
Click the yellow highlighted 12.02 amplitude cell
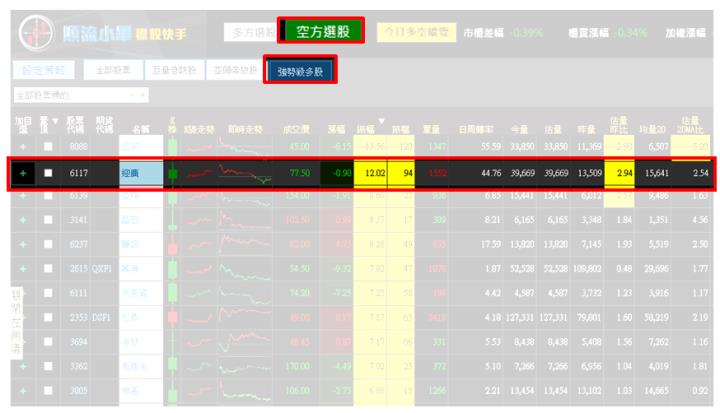370,173
